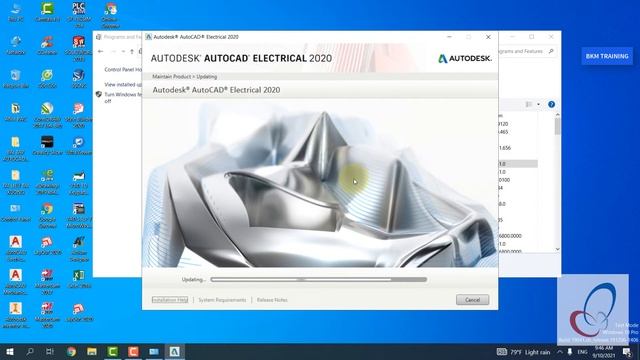The width and height of the screenshot is (640, 360).
Task: Open the green balloon CorelDRAW desktop shortcut
Action: 47,115
